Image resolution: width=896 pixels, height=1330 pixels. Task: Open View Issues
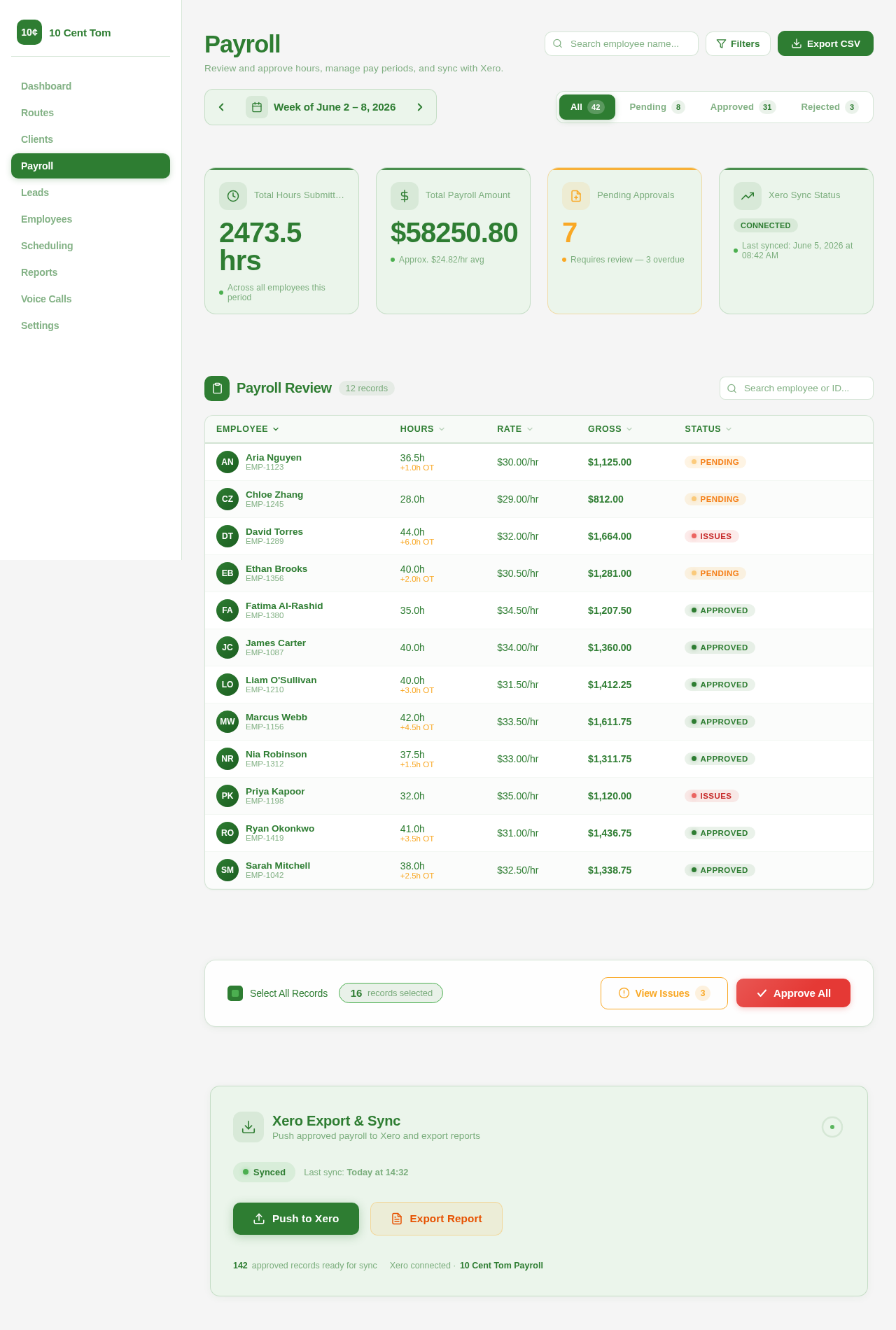coord(664,993)
